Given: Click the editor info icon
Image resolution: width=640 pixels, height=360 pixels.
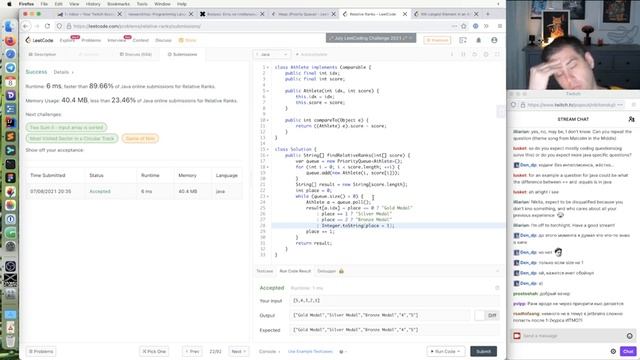Looking at the screenshot, I should [452, 54].
